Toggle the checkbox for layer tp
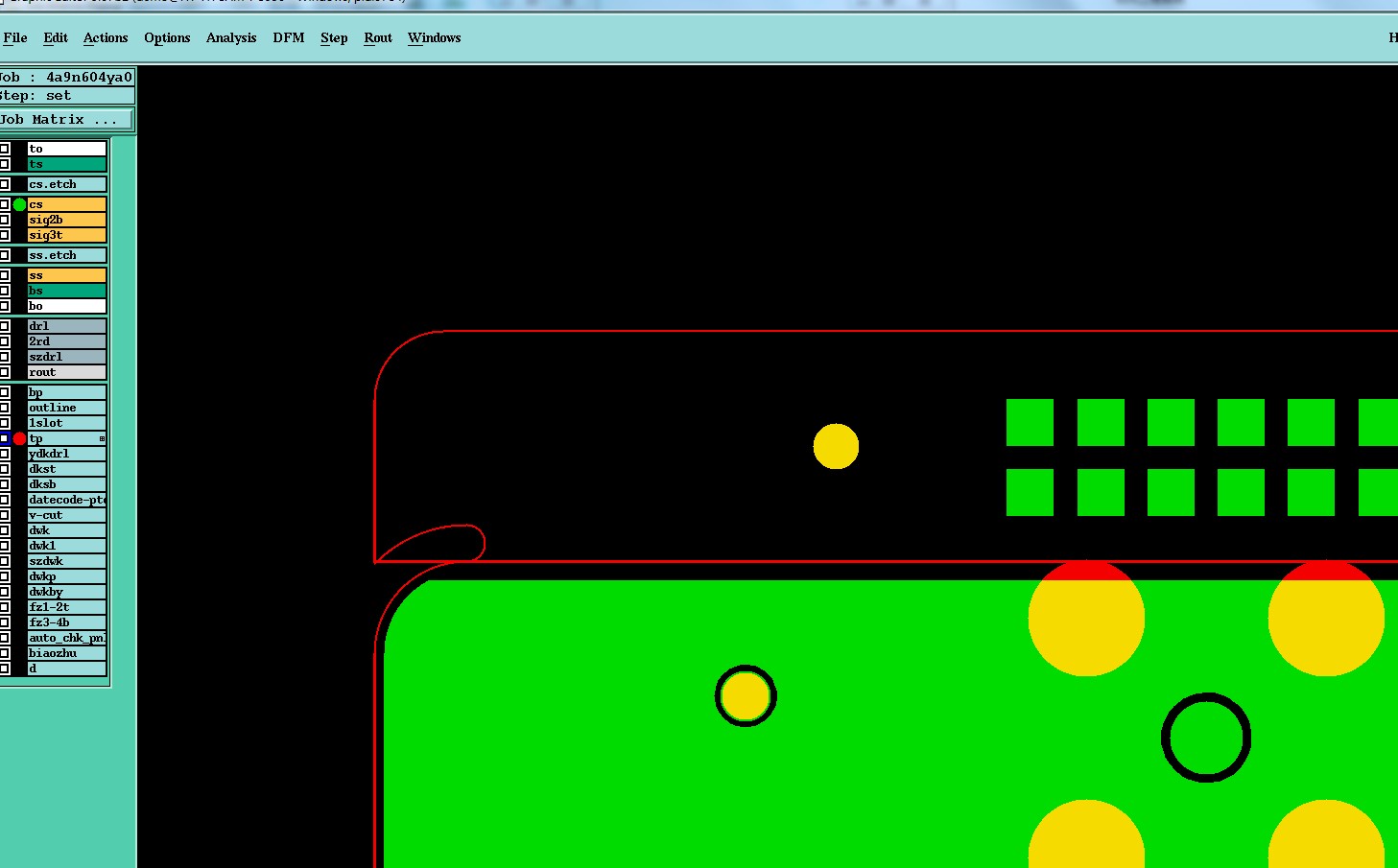This screenshot has height=868, width=1398. point(5,438)
